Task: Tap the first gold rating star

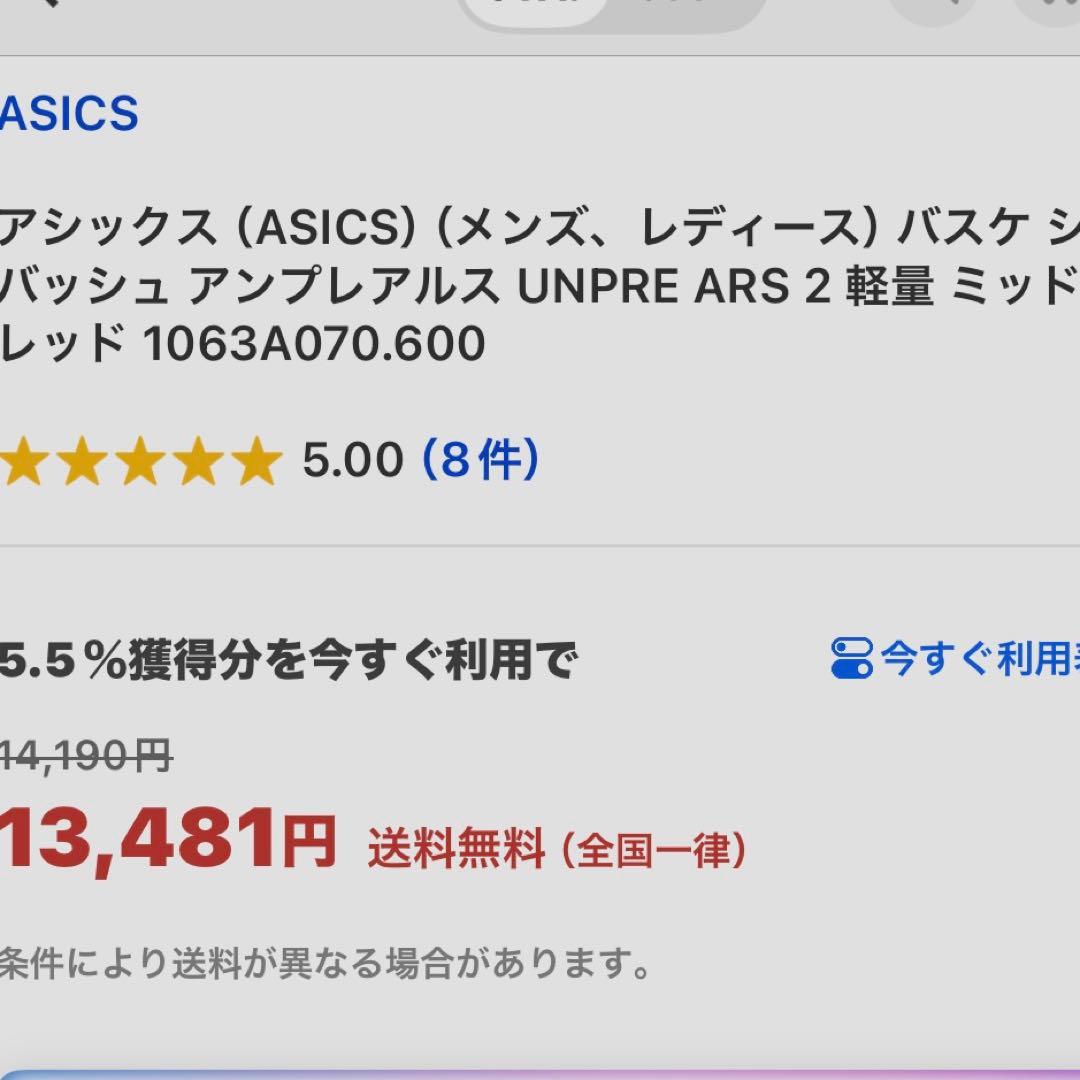Action: 22,458
